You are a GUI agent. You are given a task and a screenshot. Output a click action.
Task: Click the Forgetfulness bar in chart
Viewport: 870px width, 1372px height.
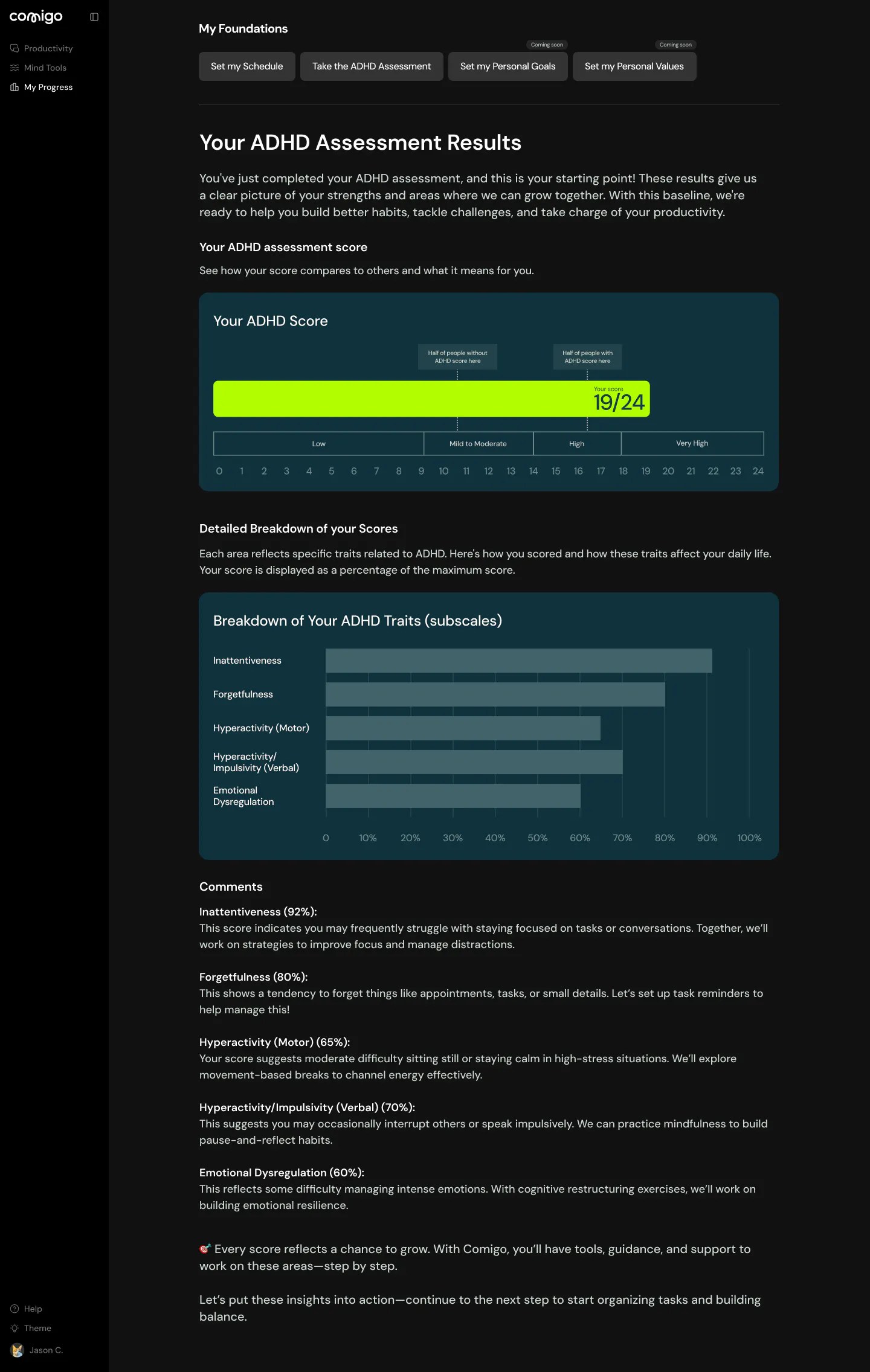click(495, 694)
